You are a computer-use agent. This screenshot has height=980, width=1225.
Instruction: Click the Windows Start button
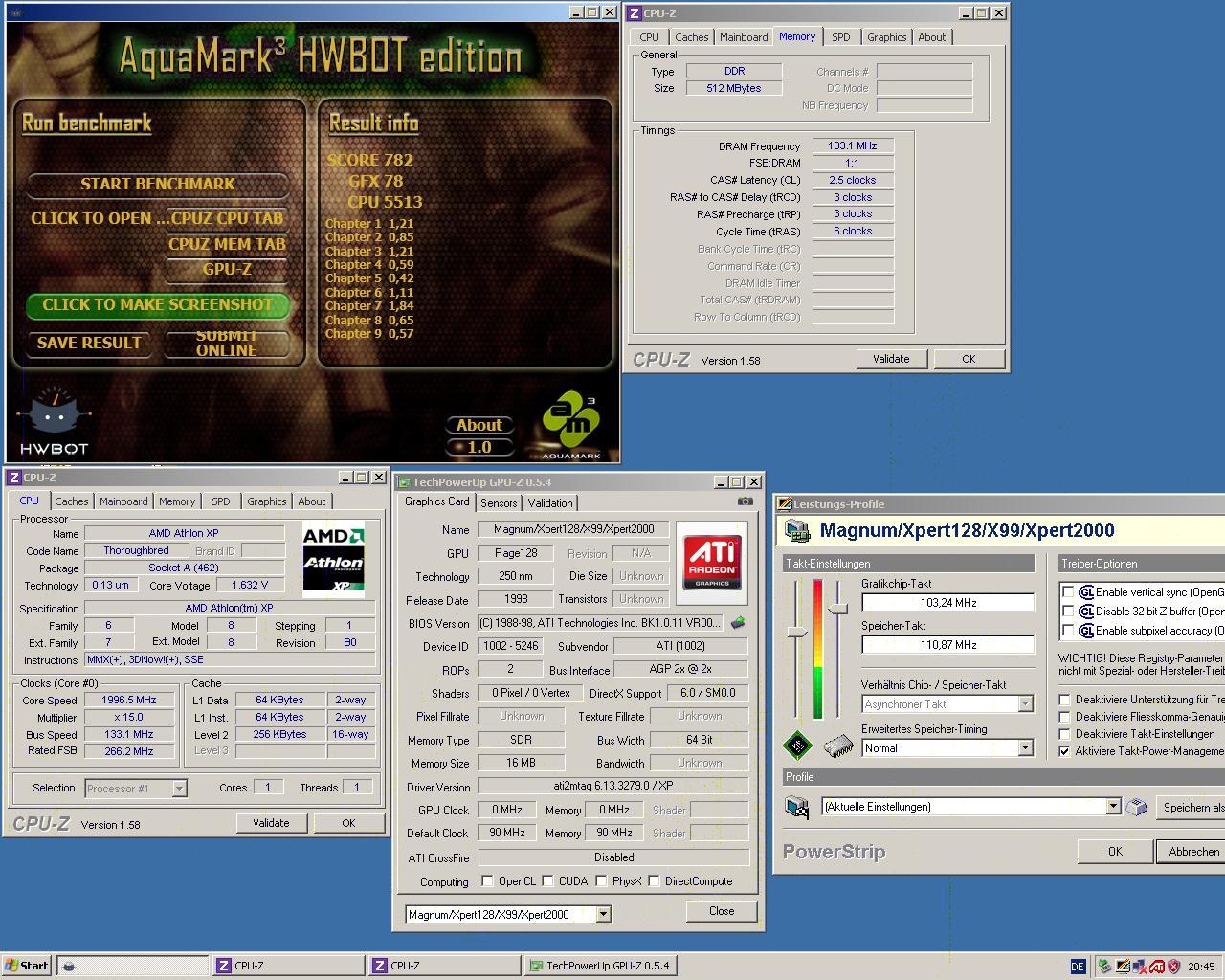coord(26,966)
